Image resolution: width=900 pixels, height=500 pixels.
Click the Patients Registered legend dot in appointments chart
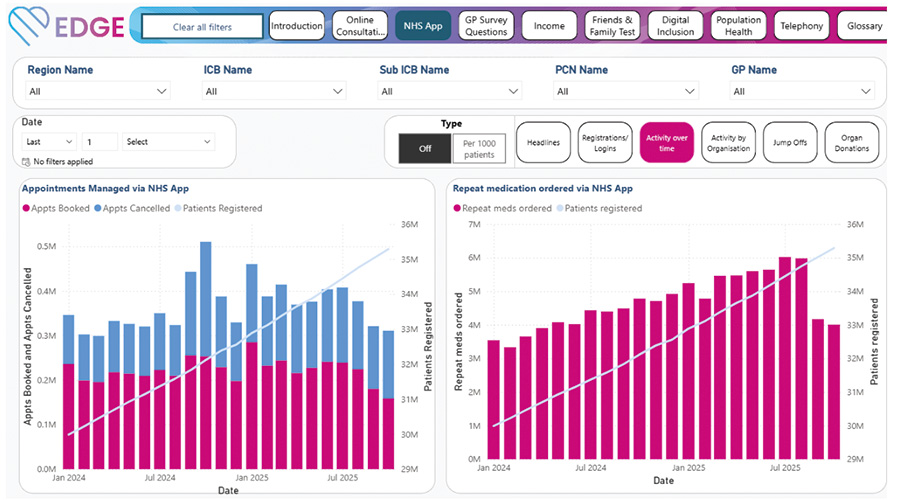(180, 208)
